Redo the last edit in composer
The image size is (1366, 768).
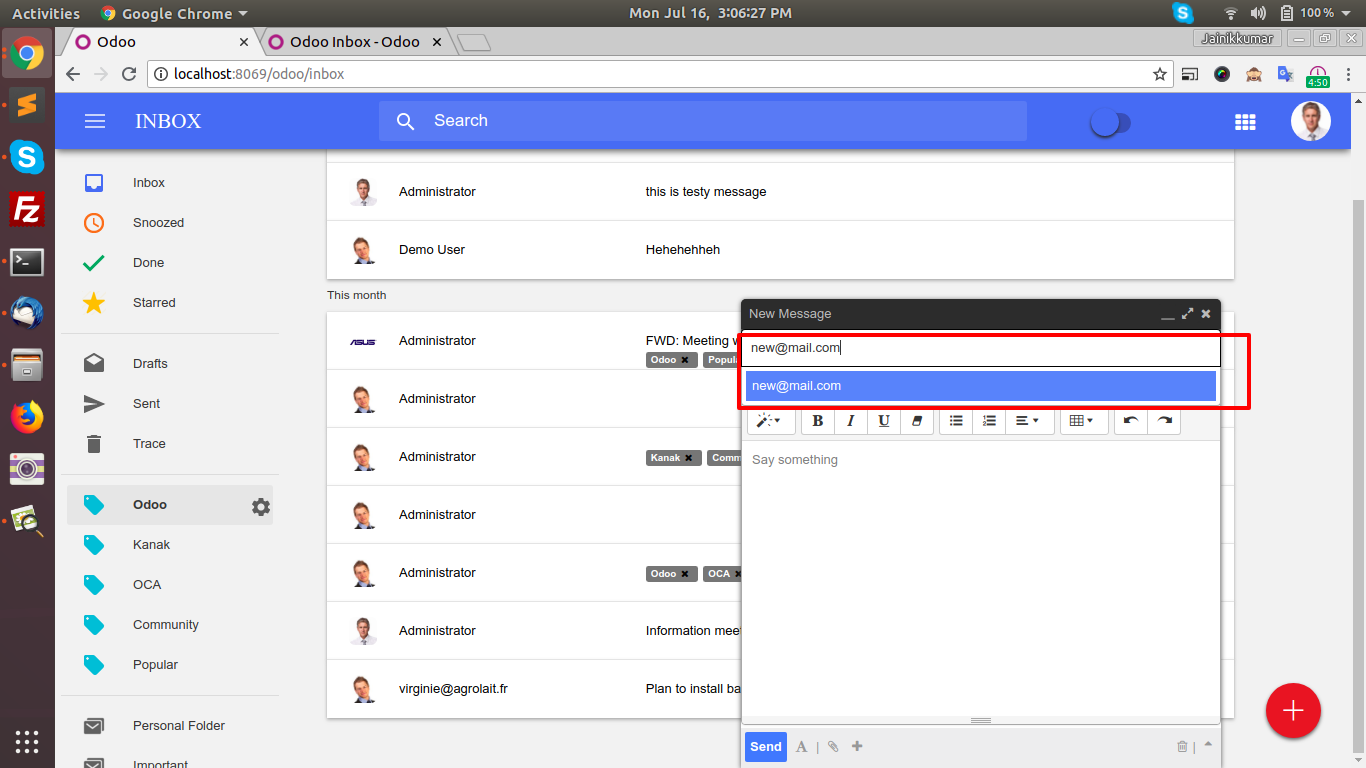coord(1164,421)
